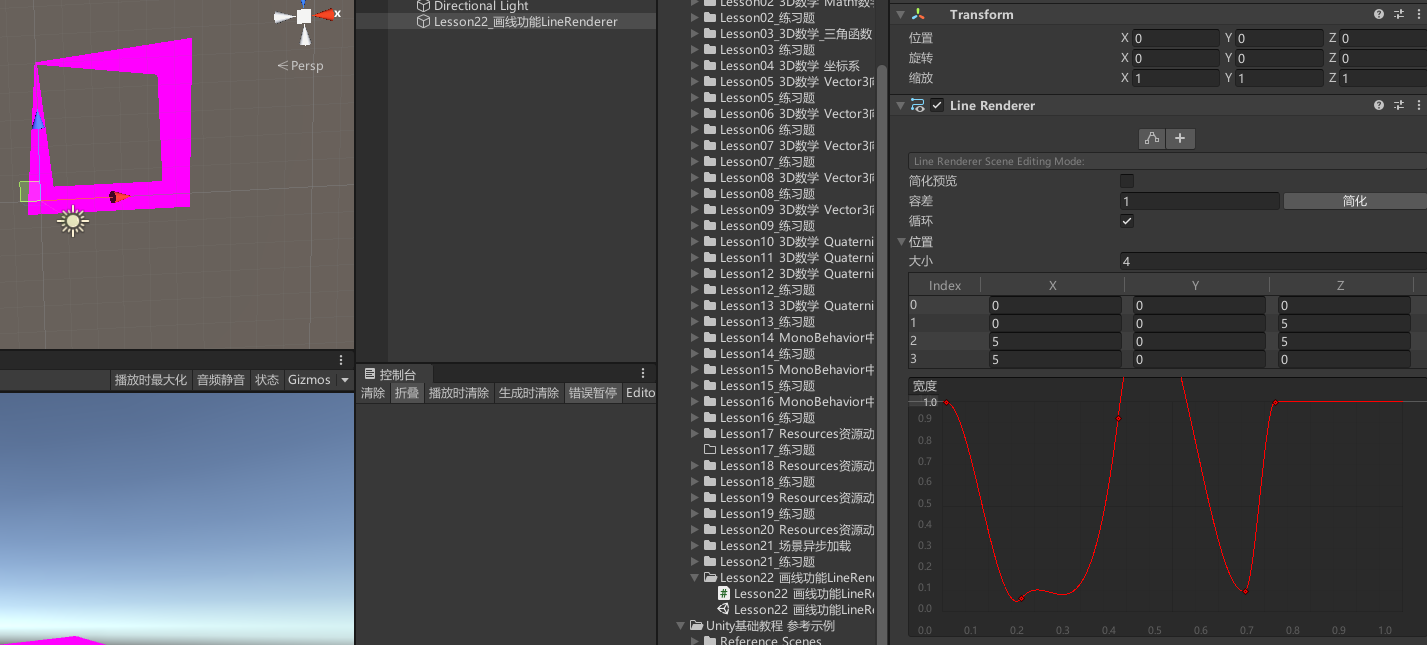Open the Gizmos dropdown arrow

(x=344, y=380)
